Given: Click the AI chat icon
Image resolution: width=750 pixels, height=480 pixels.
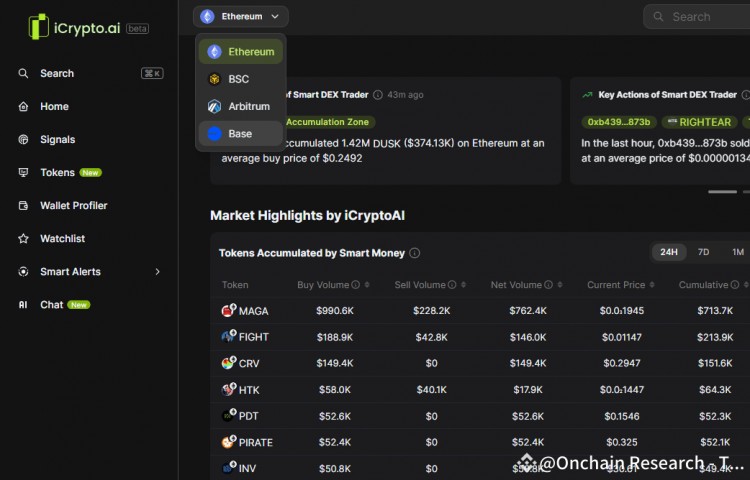Looking at the screenshot, I should pos(23,305).
